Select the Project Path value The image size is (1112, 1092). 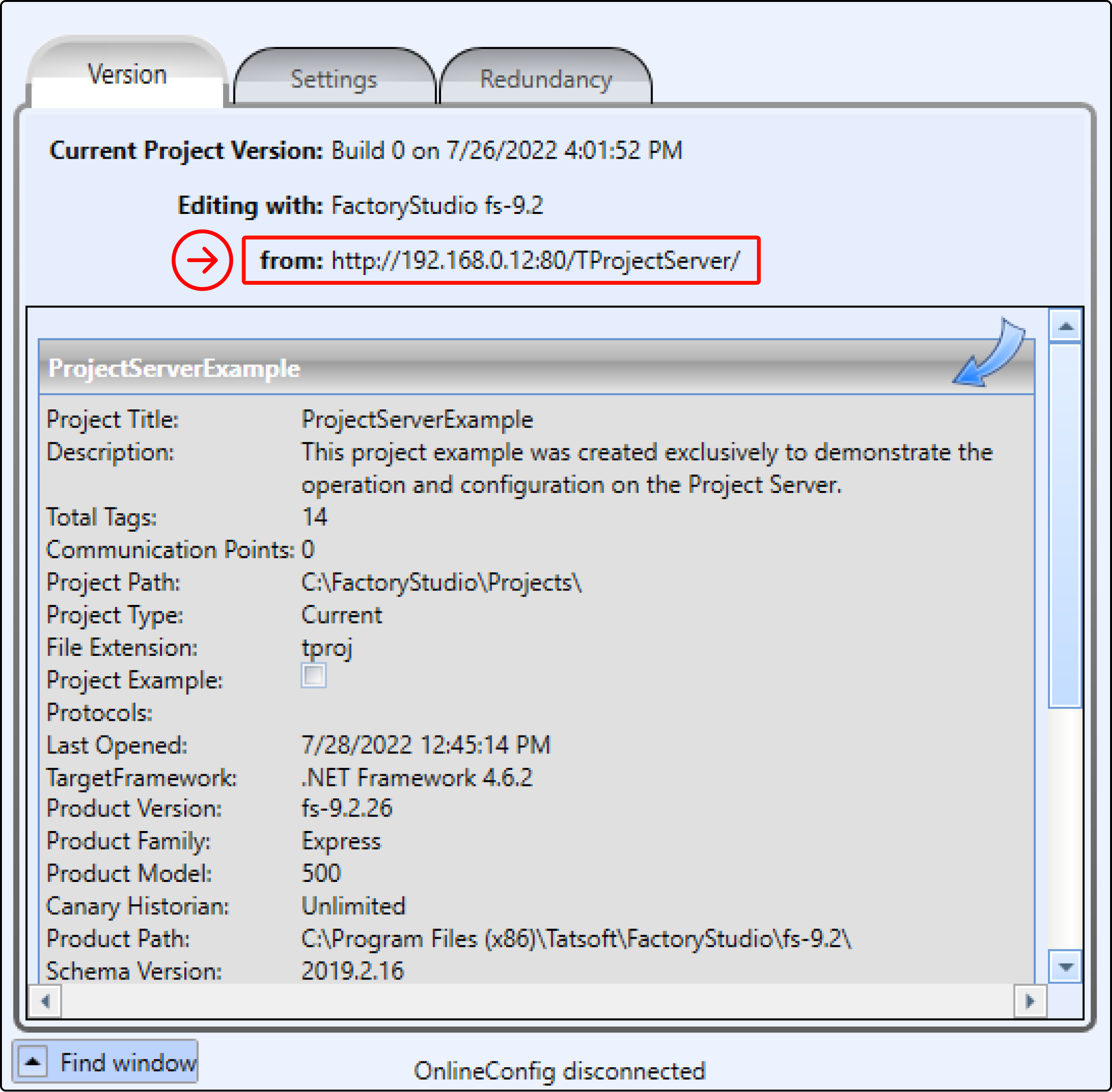[x=442, y=582]
